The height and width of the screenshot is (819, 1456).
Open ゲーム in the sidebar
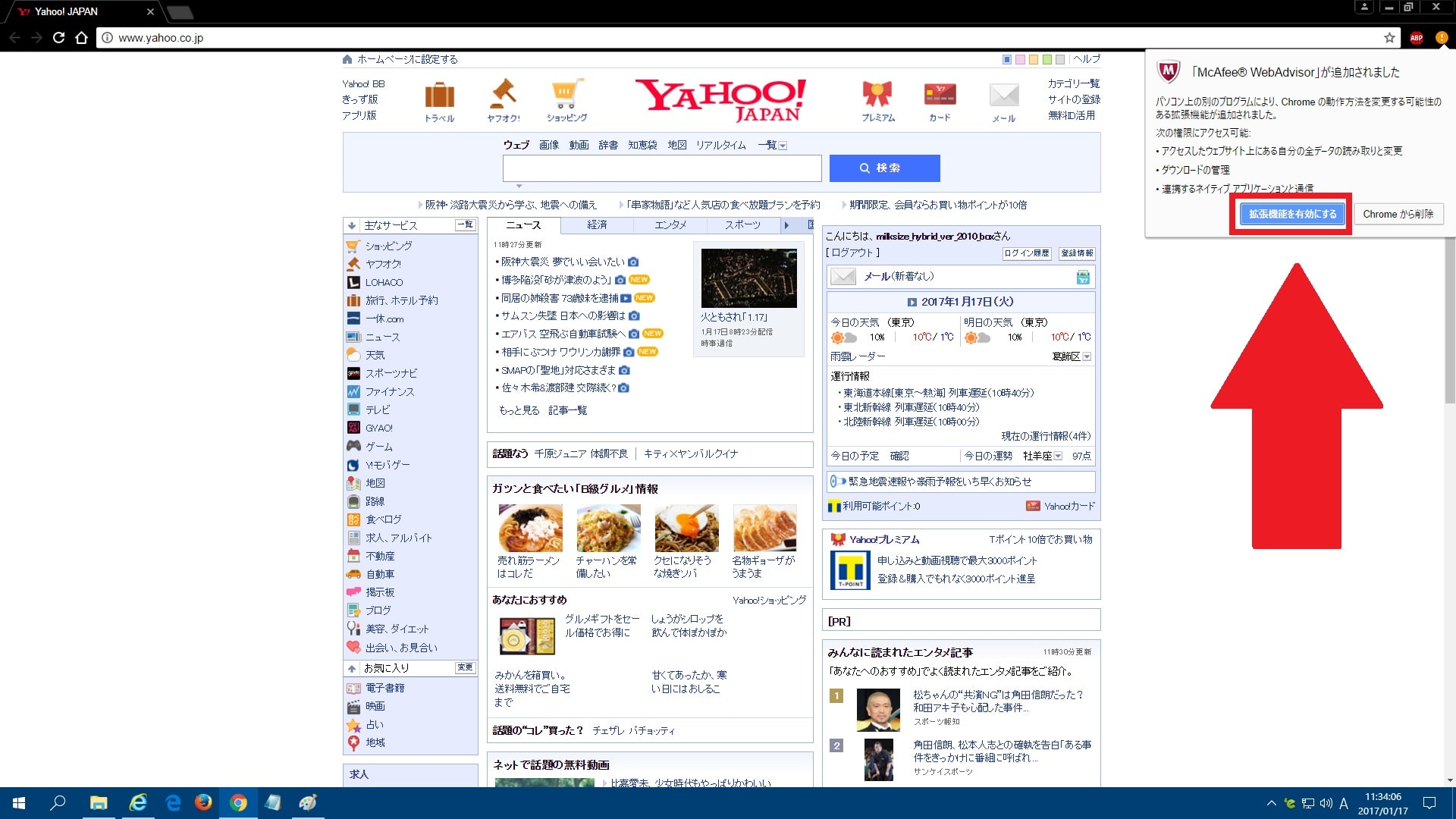pyautogui.click(x=378, y=447)
